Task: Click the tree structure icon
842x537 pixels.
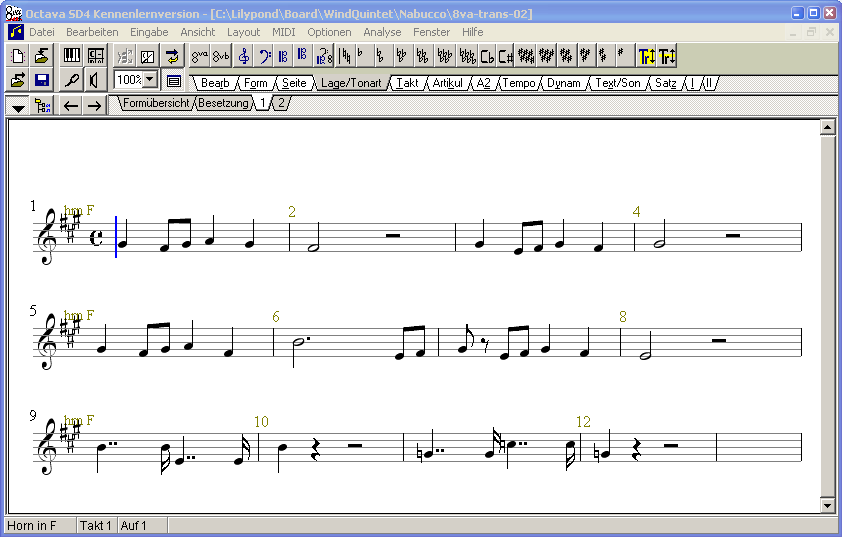Action: point(42,106)
